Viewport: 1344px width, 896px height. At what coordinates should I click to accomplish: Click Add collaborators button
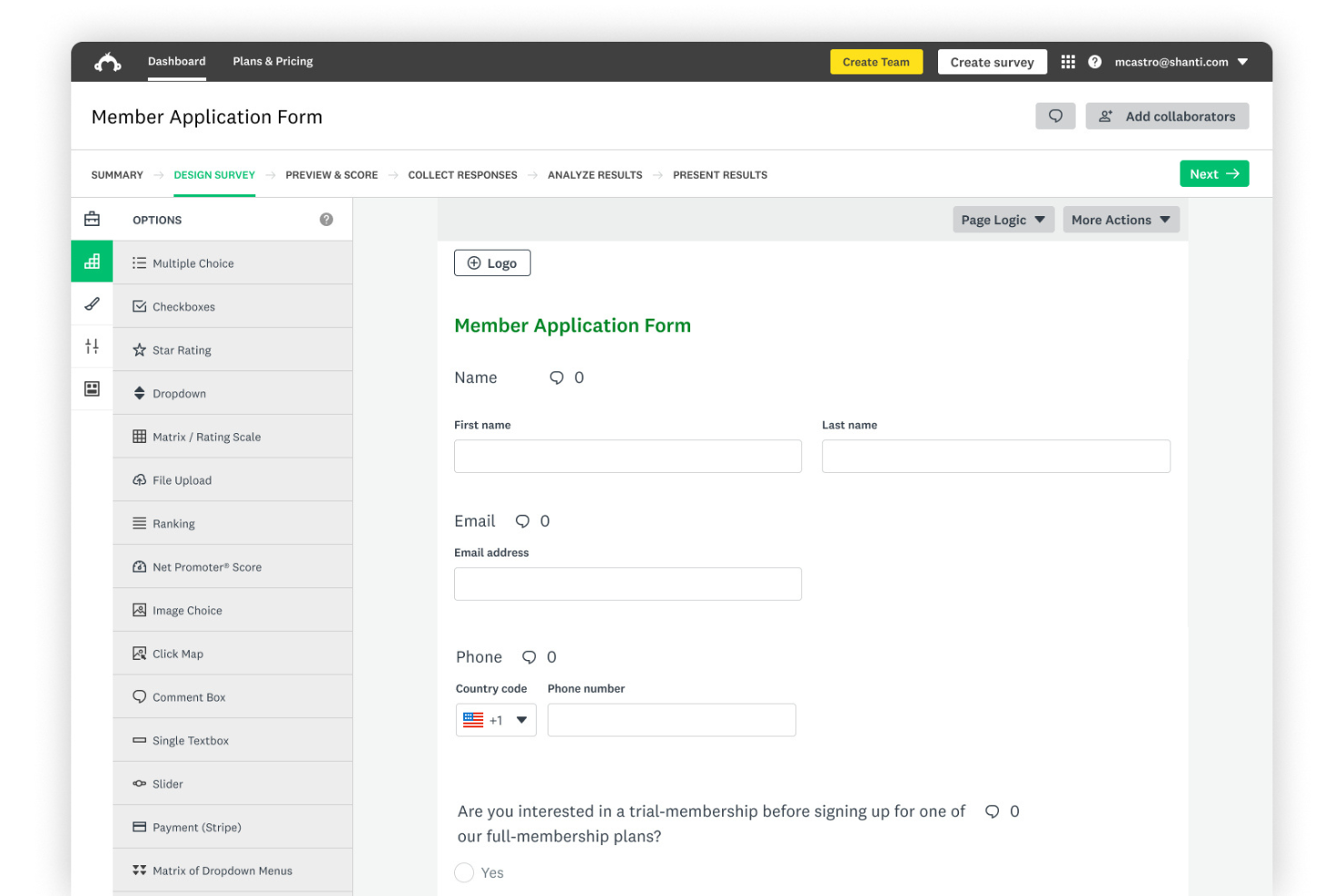click(x=1167, y=116)
